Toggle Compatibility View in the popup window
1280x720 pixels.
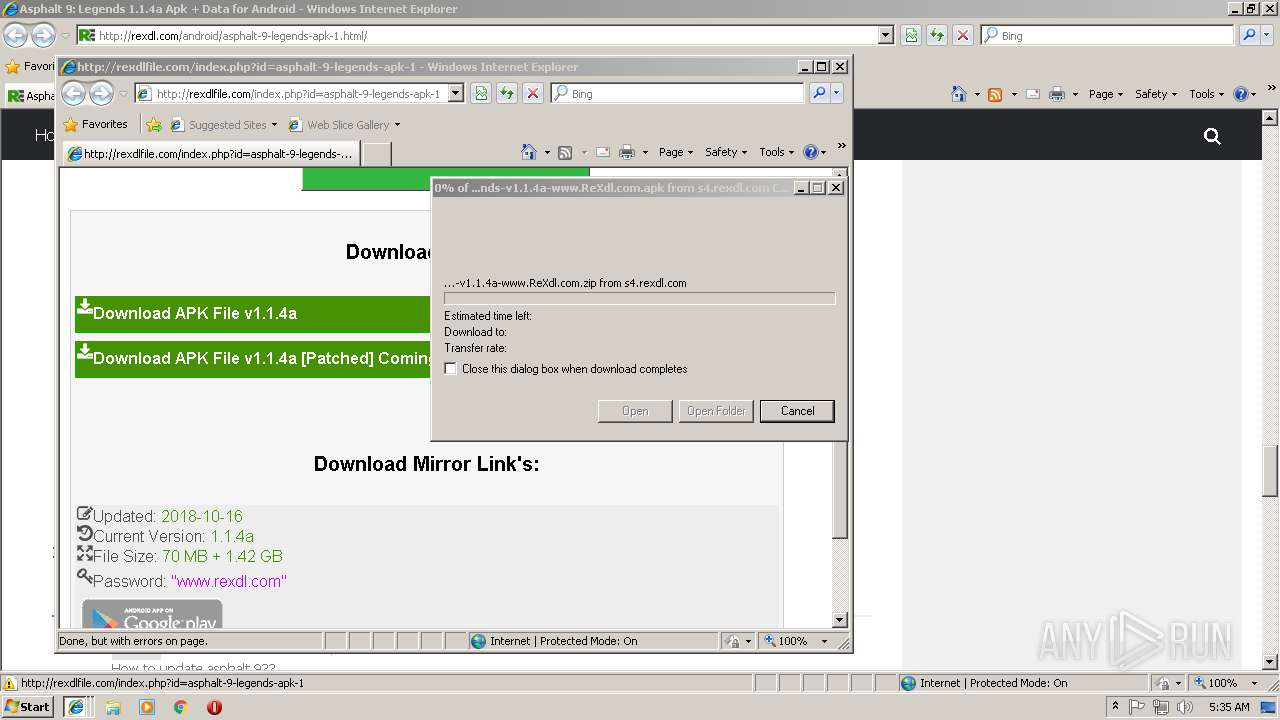click(x=481, y=93)
